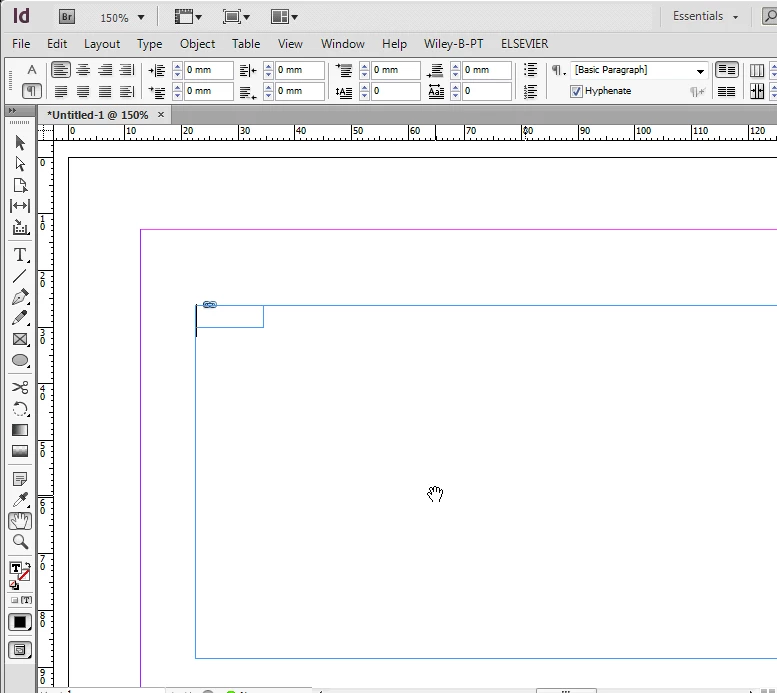Expand the toolbox with double-arrow

tap(12, 110)
